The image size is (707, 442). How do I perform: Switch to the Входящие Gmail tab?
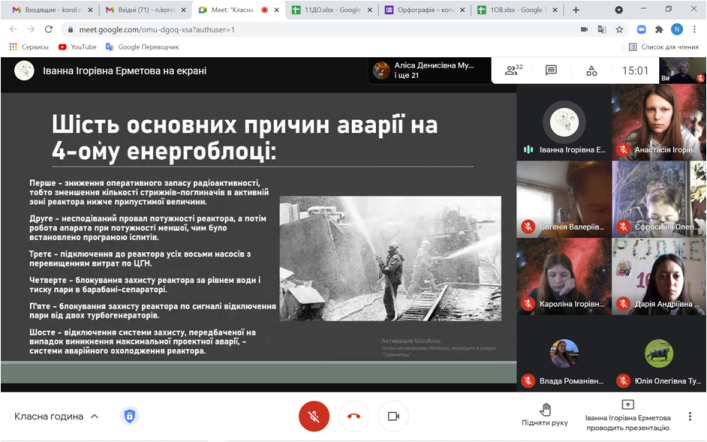point(52,10)
